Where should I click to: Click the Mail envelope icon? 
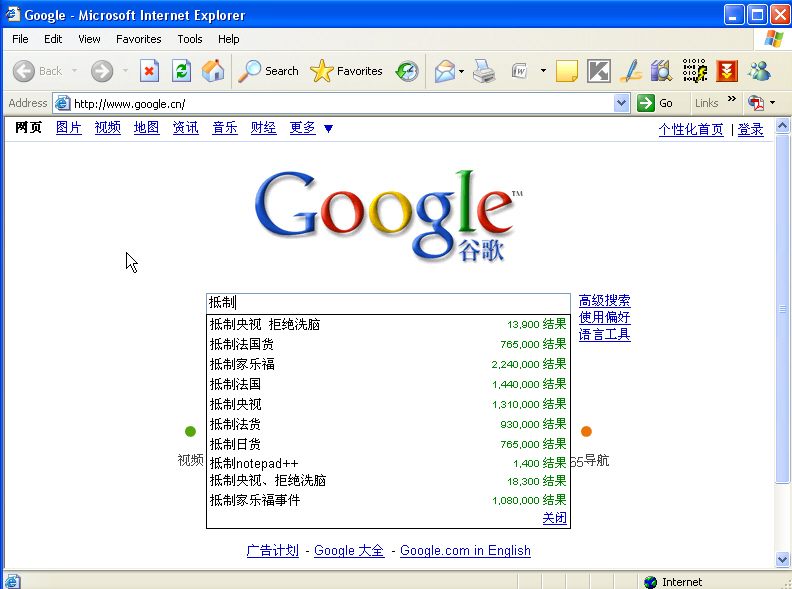pos(444,71)
